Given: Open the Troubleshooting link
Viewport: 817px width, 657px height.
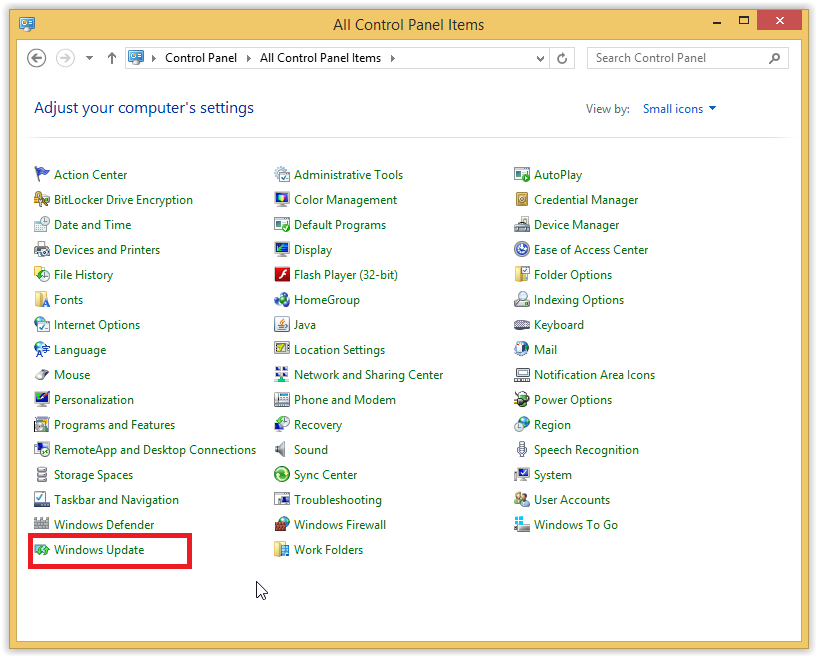Looking at the screenshot, I should click(338, 500).
